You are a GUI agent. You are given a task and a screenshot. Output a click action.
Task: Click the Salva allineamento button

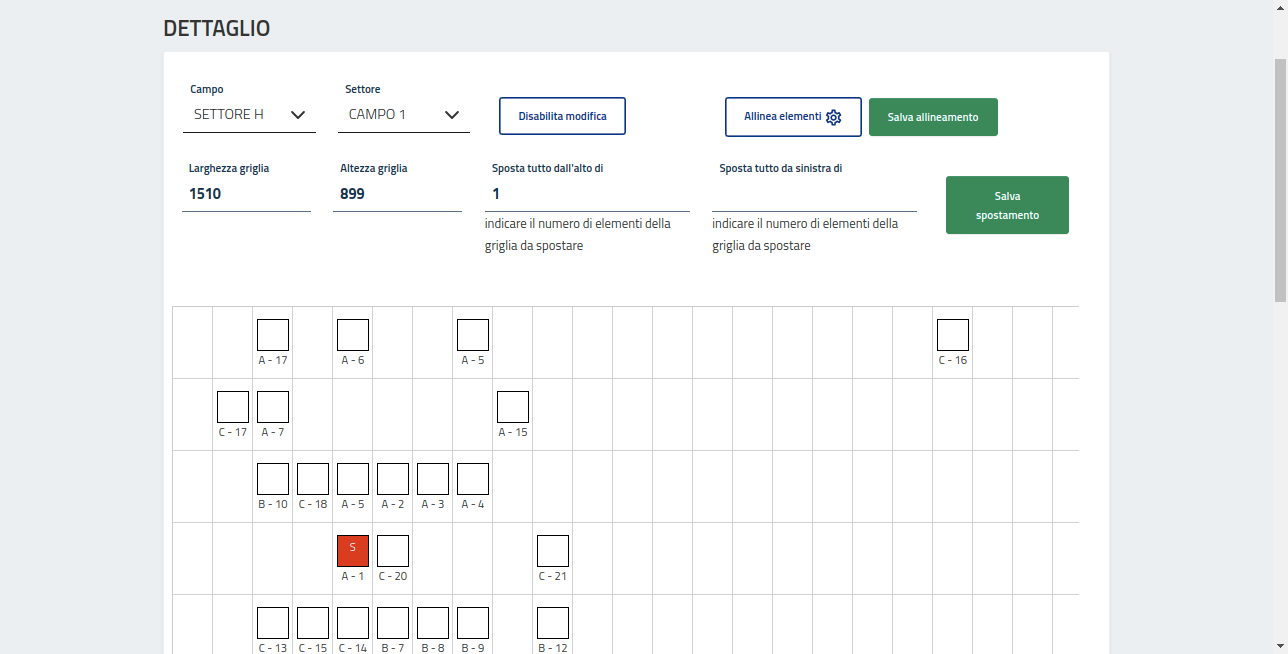tap(933, 117)
